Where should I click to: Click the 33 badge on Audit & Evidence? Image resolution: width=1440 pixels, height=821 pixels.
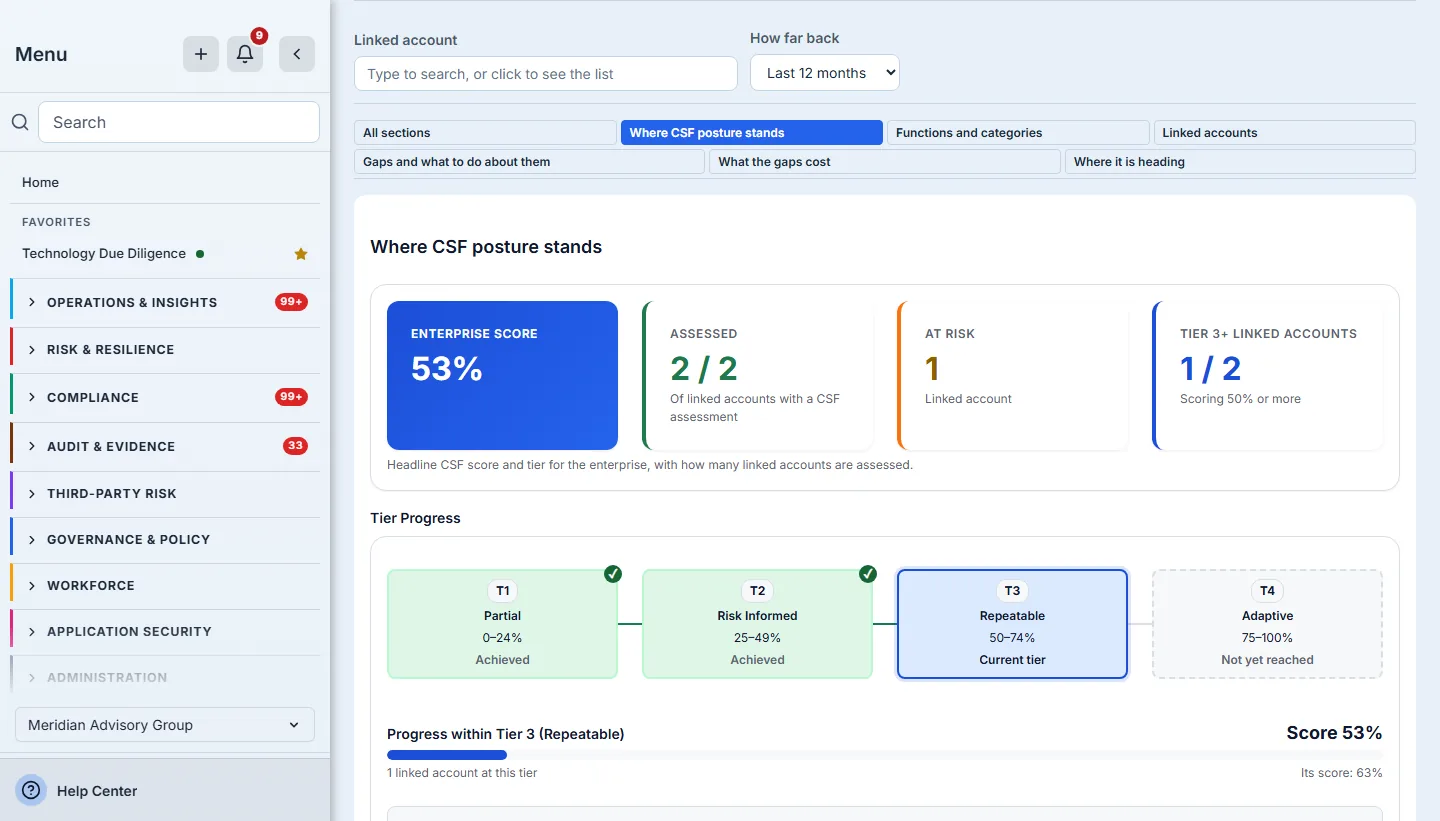click(x=295, y=446)
